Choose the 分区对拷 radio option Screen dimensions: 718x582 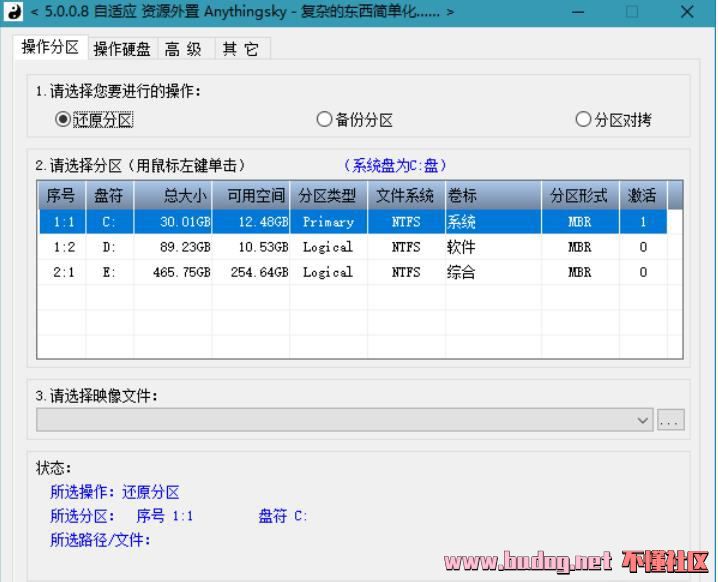[583, 119]
